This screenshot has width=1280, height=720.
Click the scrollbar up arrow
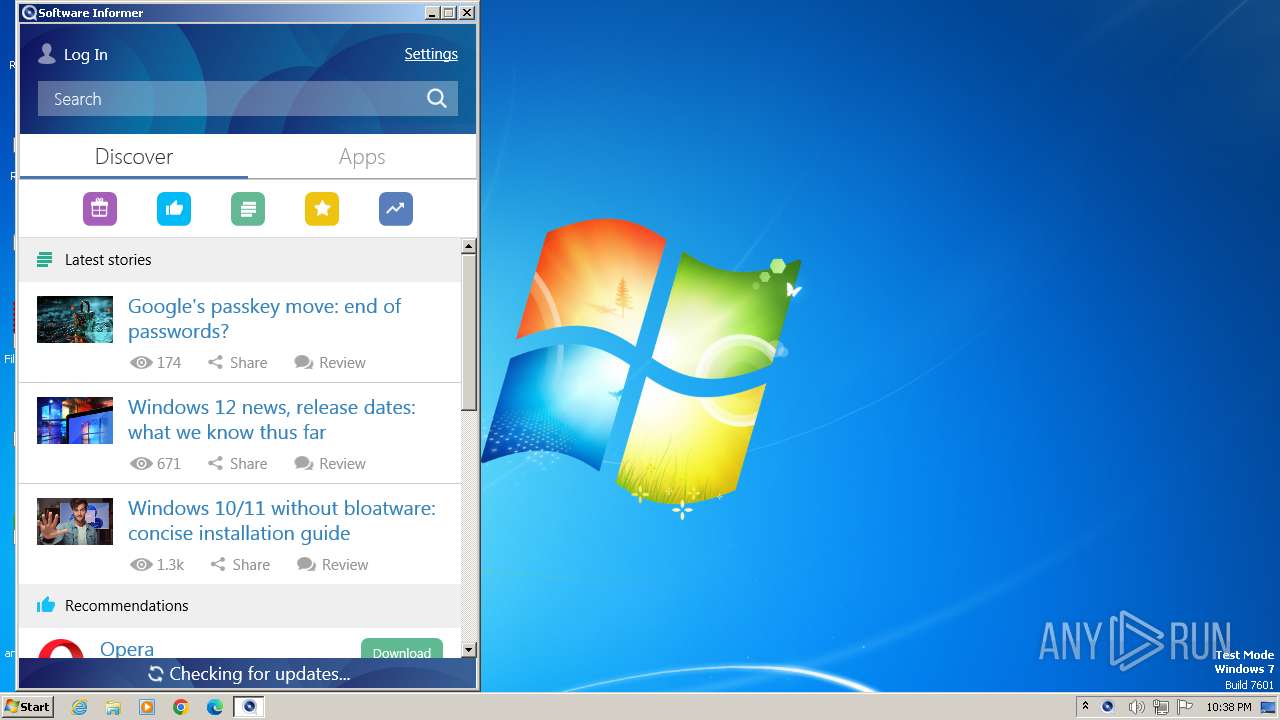click(469, 246)
